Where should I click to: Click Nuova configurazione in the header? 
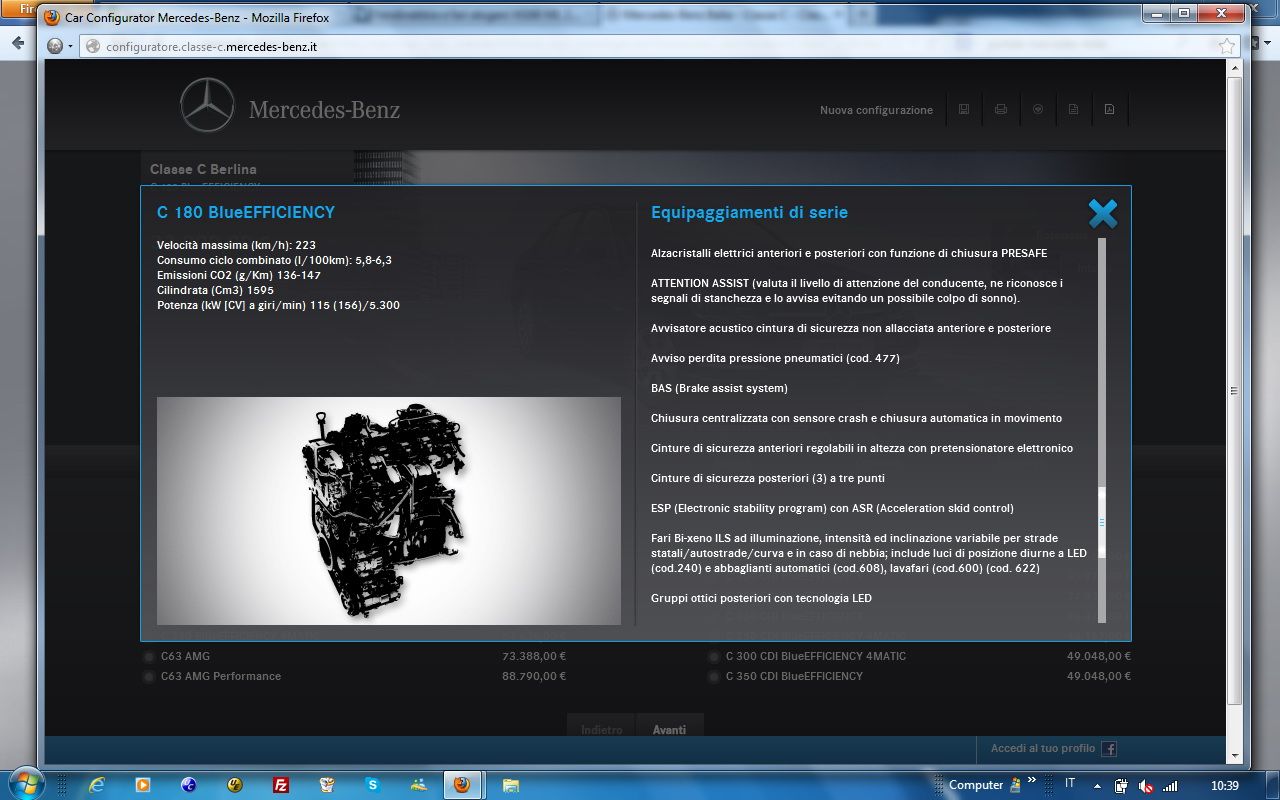point(876,110)
